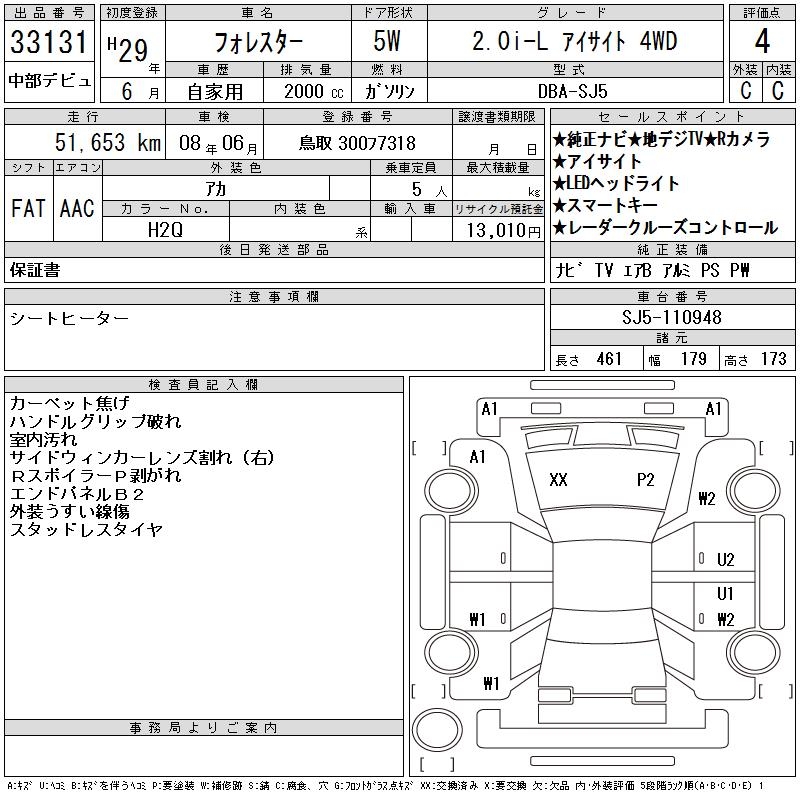Select note 外装うすい線傷
800x800 pixels.
(70, 511)
